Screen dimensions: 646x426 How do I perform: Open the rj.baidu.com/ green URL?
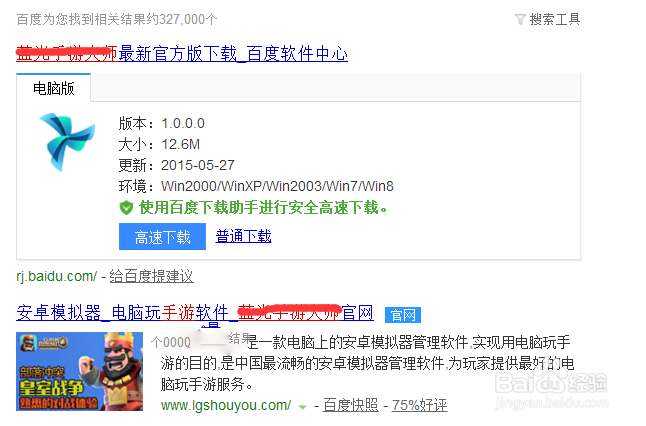pyautogui.click(x=57, y=276)
